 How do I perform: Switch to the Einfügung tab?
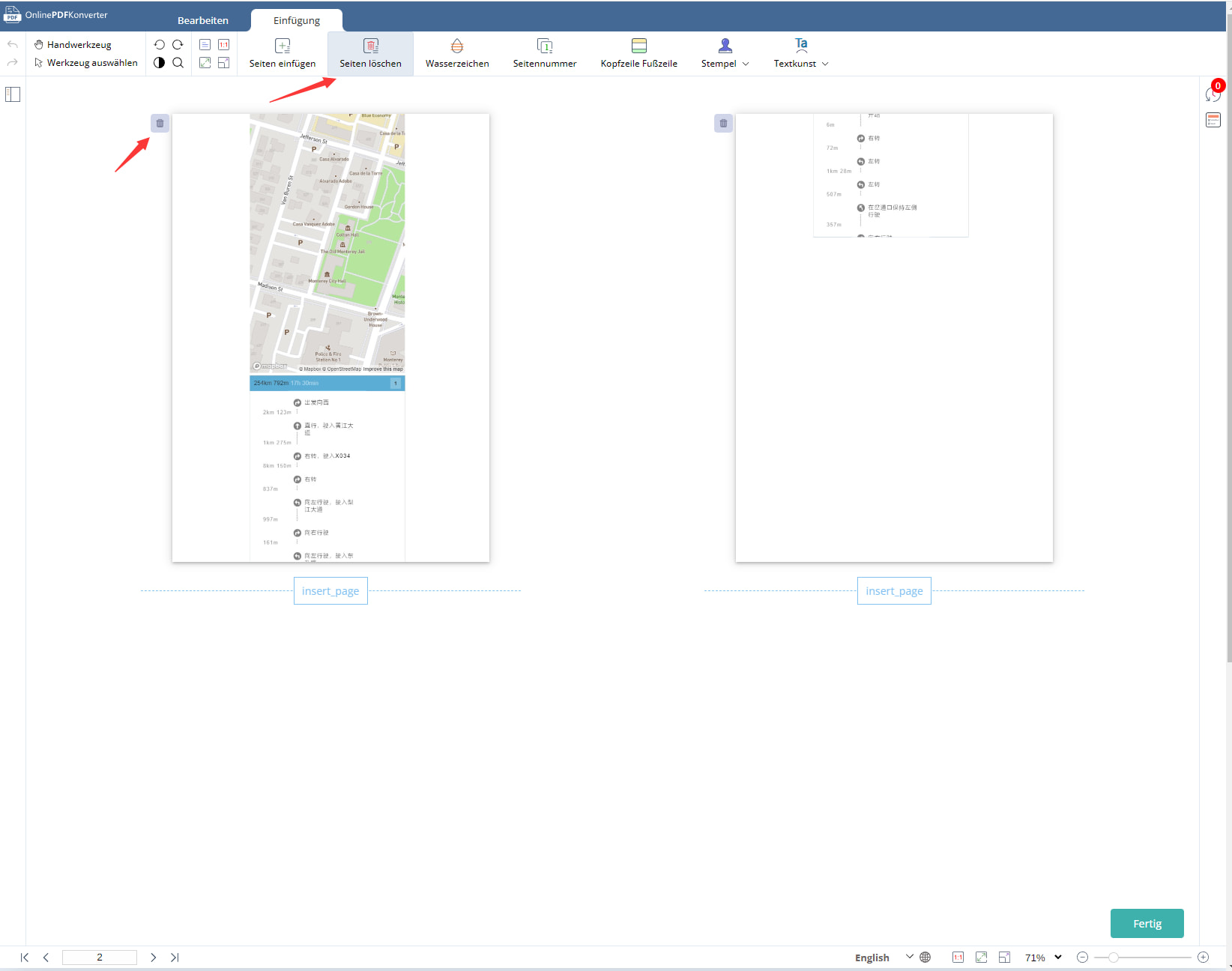(297, 20)
